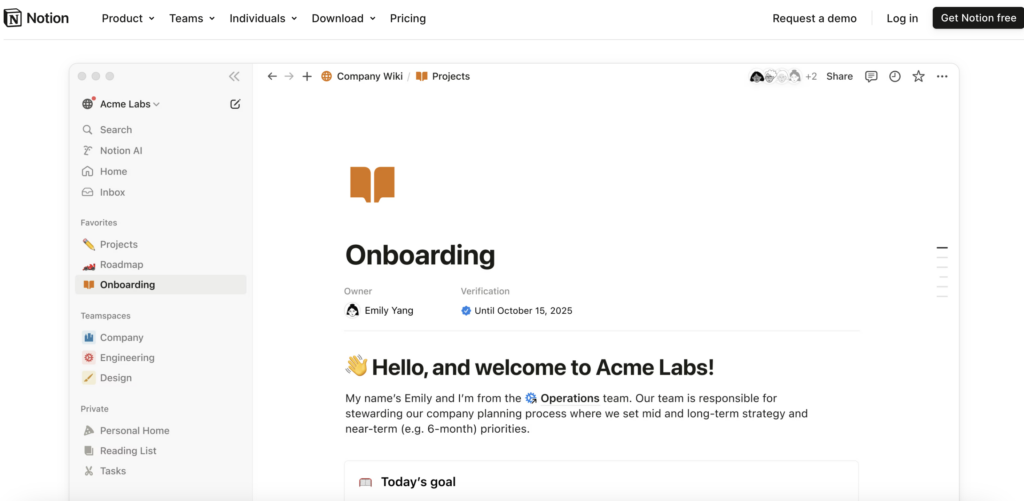Click the Notion logo in header

[x=36, y=18]
